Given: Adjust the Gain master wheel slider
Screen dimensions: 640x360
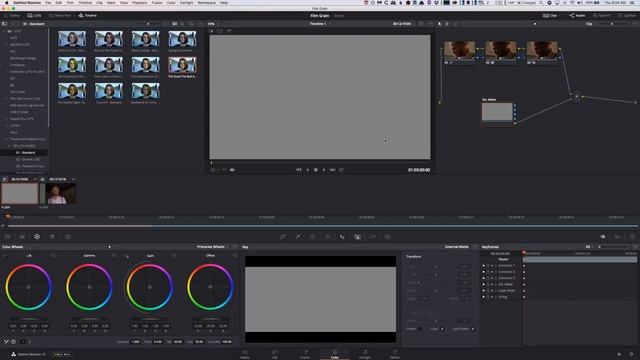Looking at the screenshot, I should pos(150,319).
